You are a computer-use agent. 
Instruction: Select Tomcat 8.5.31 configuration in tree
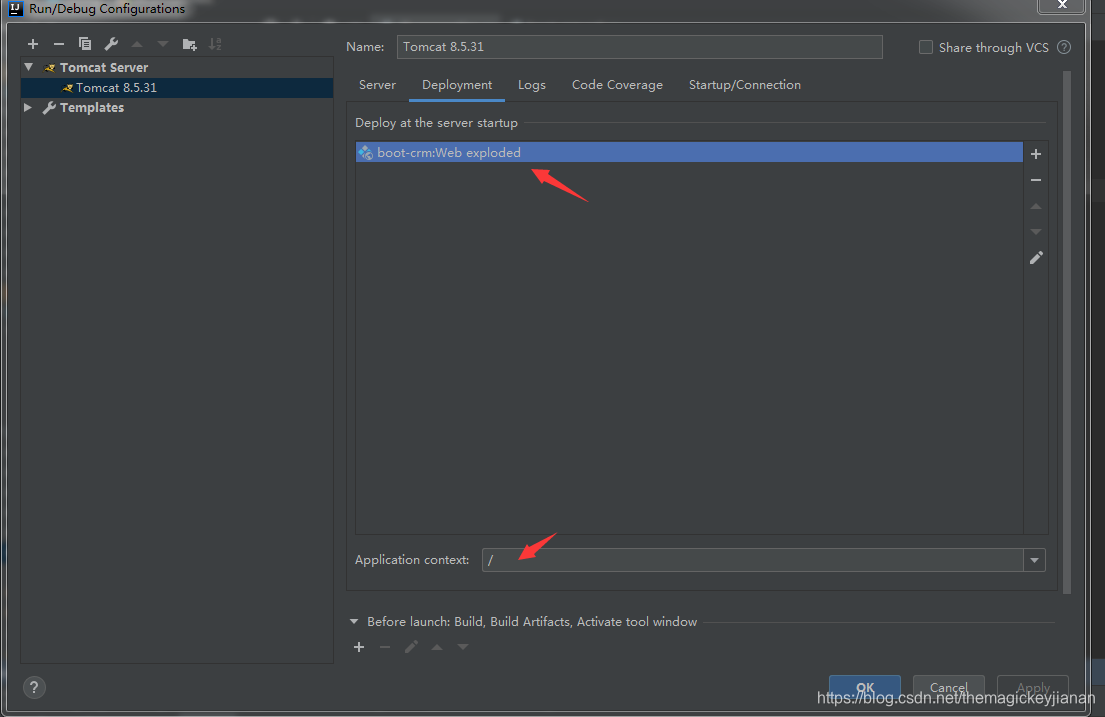pyautogui.click(x=177, y=87)
